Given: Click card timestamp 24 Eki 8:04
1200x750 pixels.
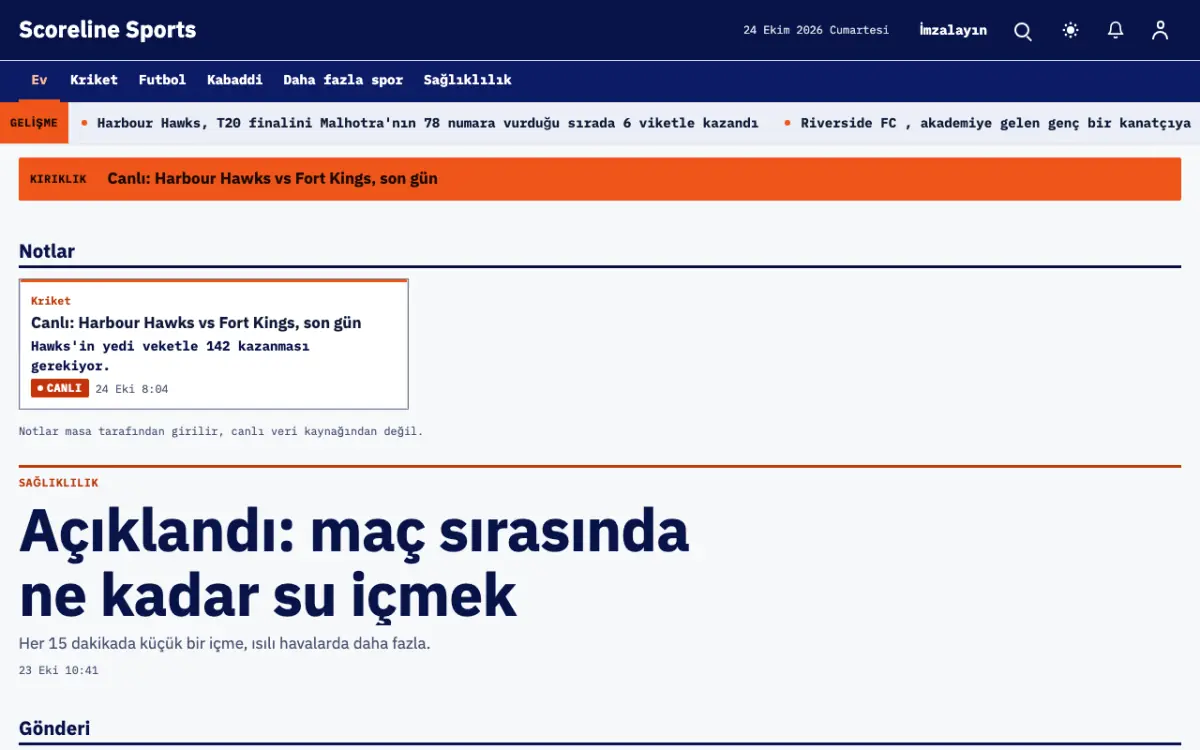Looking at the screenshot, I should (x=132, y=389).
